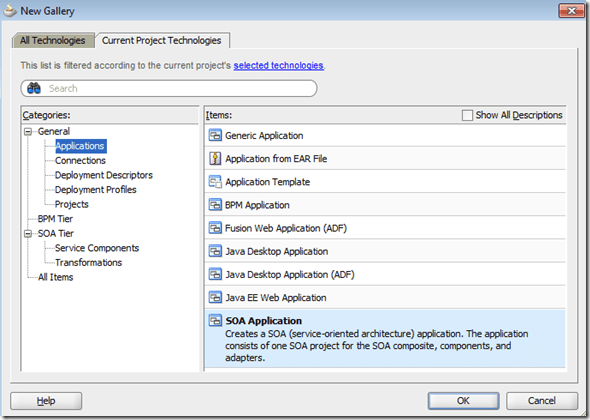Click the Application Template icon
The image size is (590, 420).
point(215,182)
